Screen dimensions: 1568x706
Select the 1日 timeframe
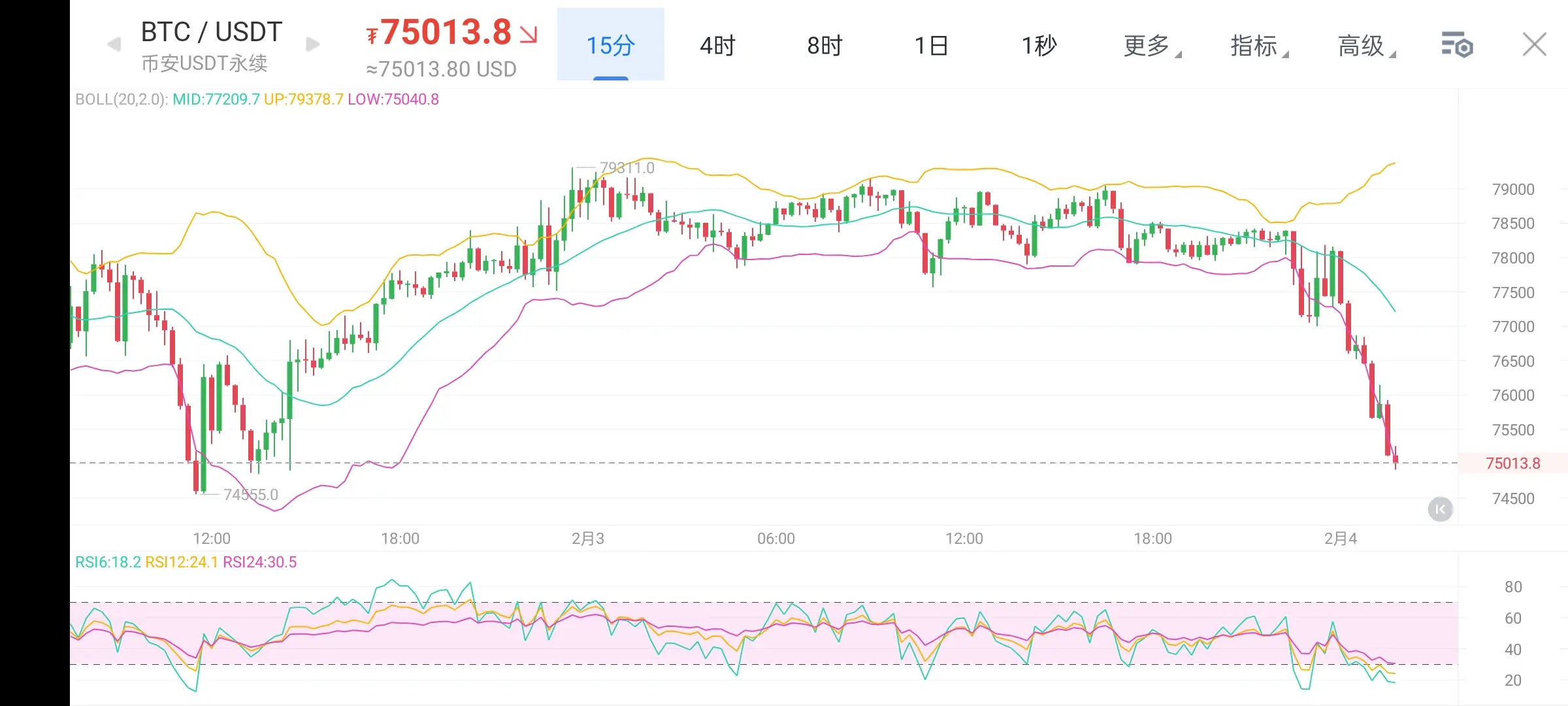click(932, 45)
